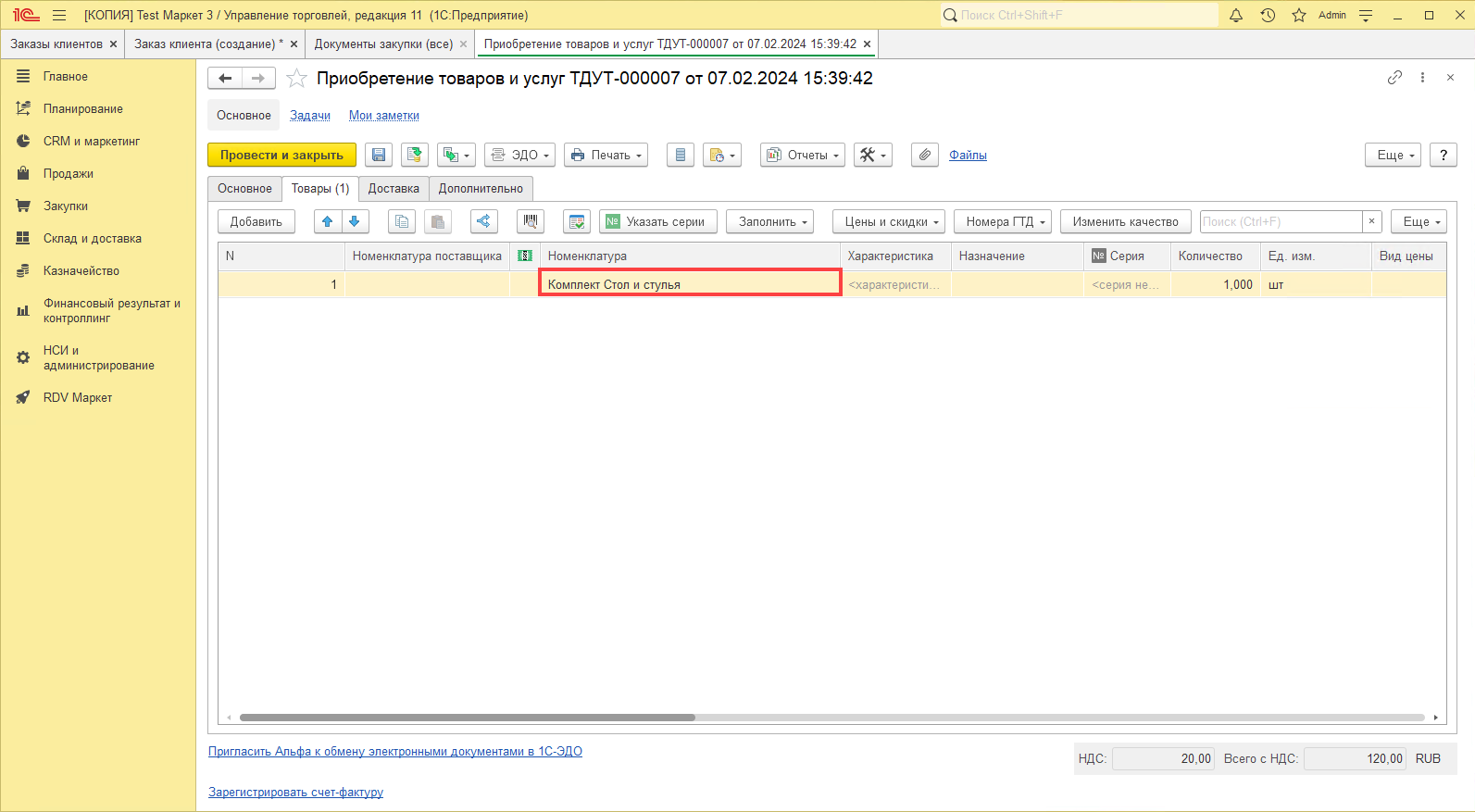Switch to the Дополнительно tab

point(481,188)
